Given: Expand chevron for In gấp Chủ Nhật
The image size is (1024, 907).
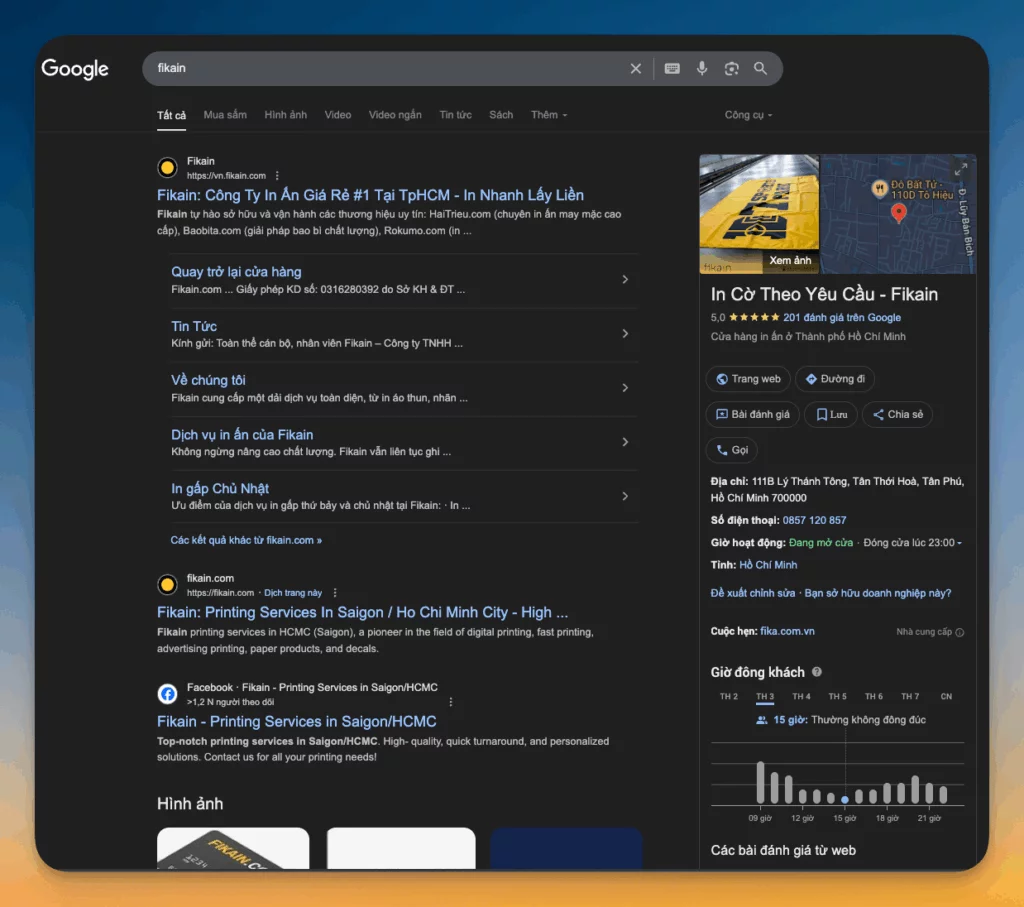Looking at the screenshot, I should [x=625, y=496].
